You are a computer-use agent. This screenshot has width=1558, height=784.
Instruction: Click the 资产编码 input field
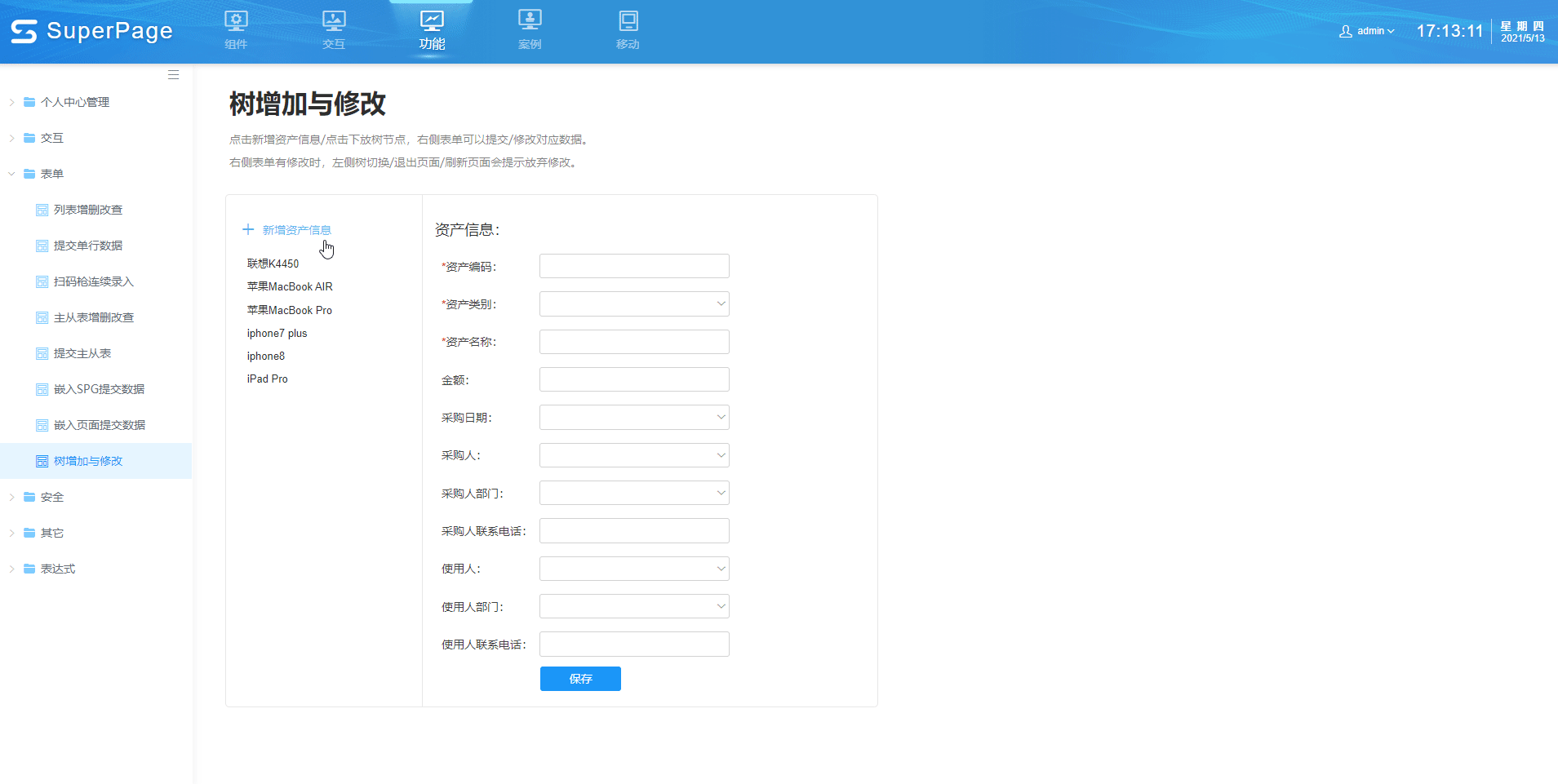pyautogui.click(x=633, y=265)
